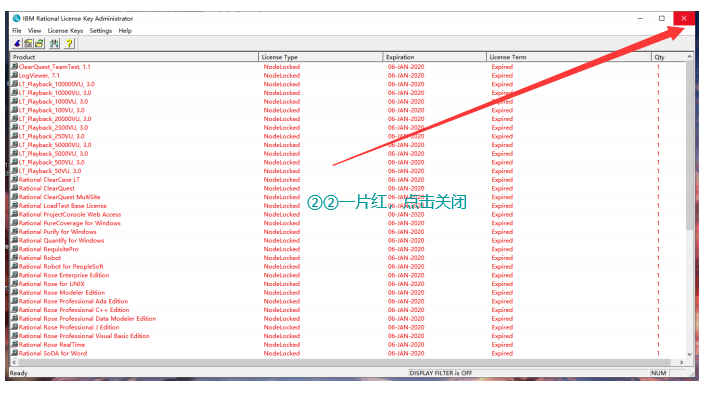Click NodeLocked in the ClearQuest_TeamTest row

282,67
